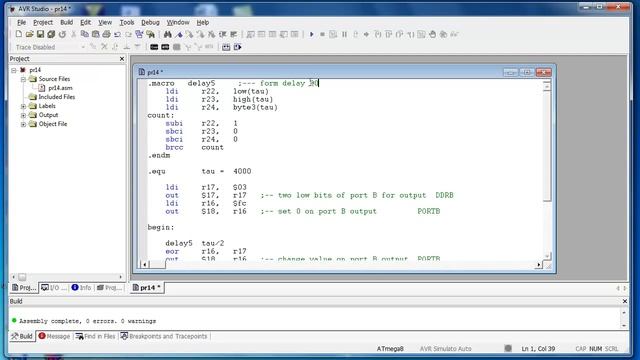Click the Project panel scrollbar right arrow

(120, 277)
